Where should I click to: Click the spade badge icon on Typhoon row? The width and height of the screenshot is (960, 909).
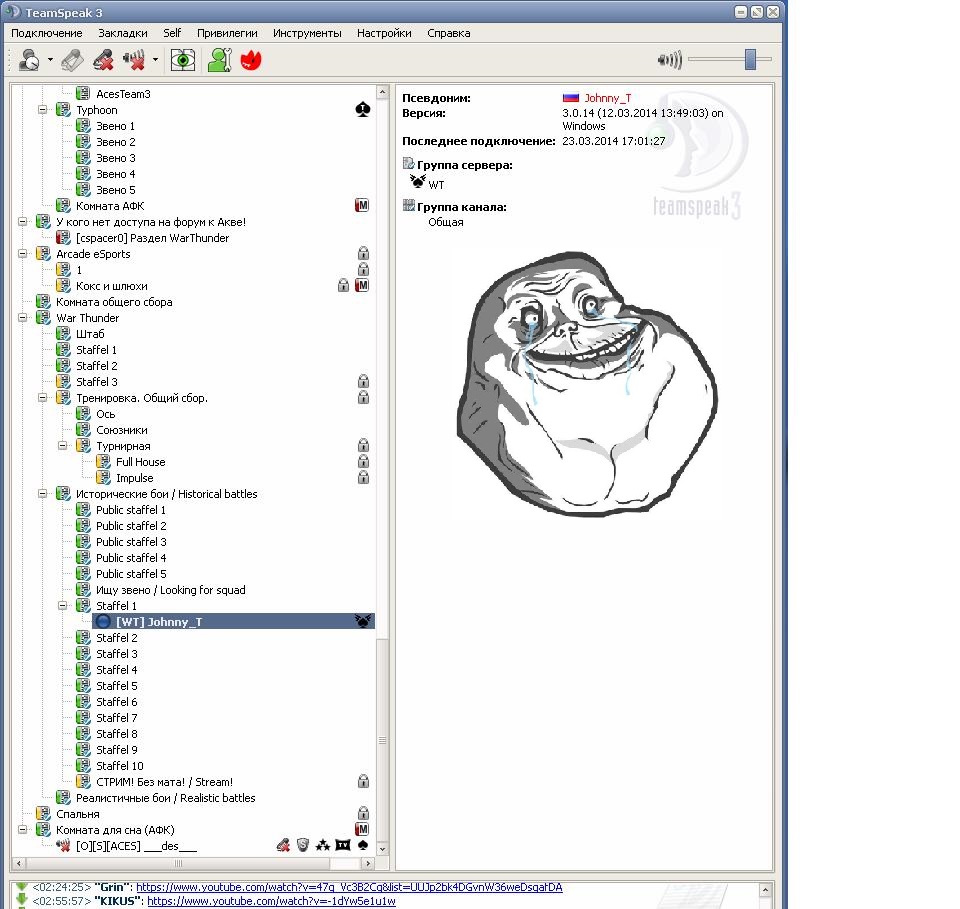coord(362,110)
